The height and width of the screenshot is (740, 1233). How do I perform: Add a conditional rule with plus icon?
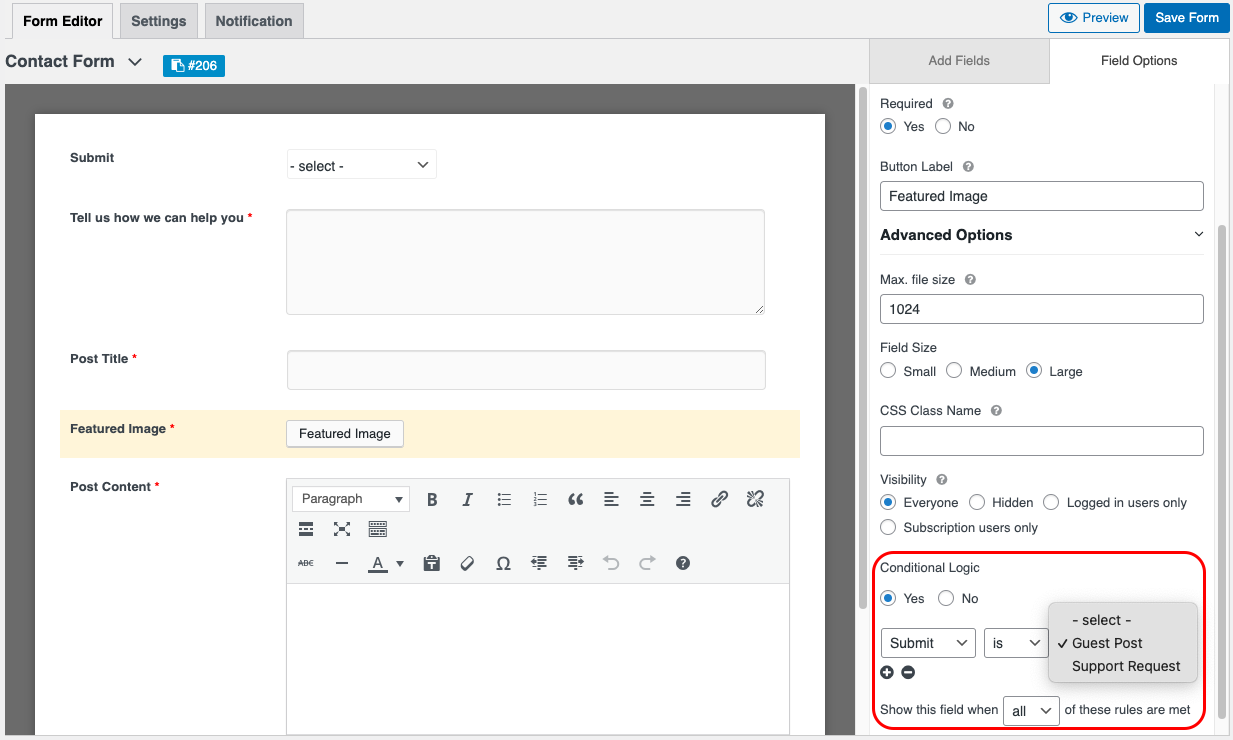pos(887,672)
